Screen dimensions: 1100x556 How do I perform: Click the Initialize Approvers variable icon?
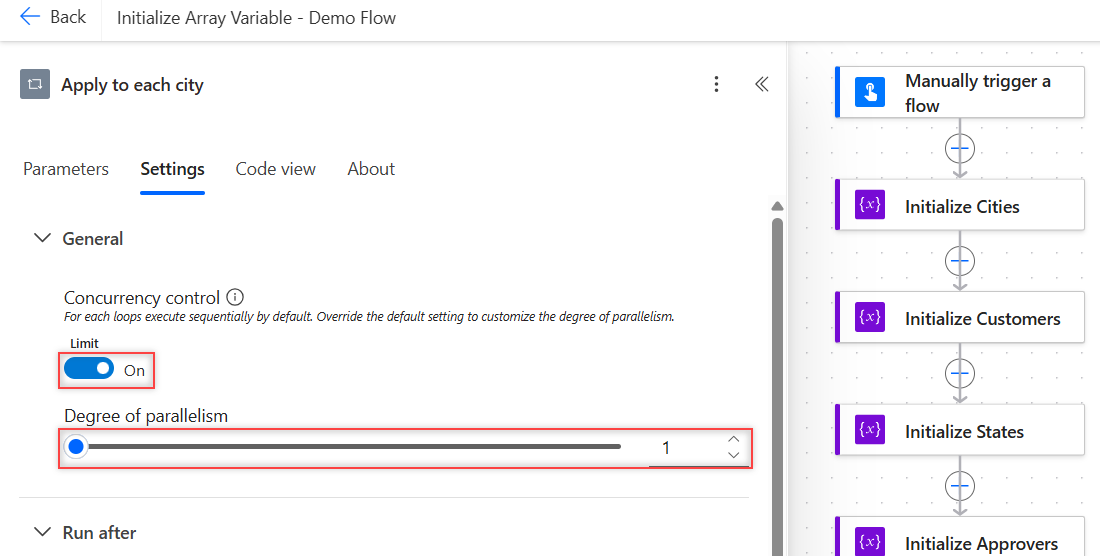[x=870, y=541]
